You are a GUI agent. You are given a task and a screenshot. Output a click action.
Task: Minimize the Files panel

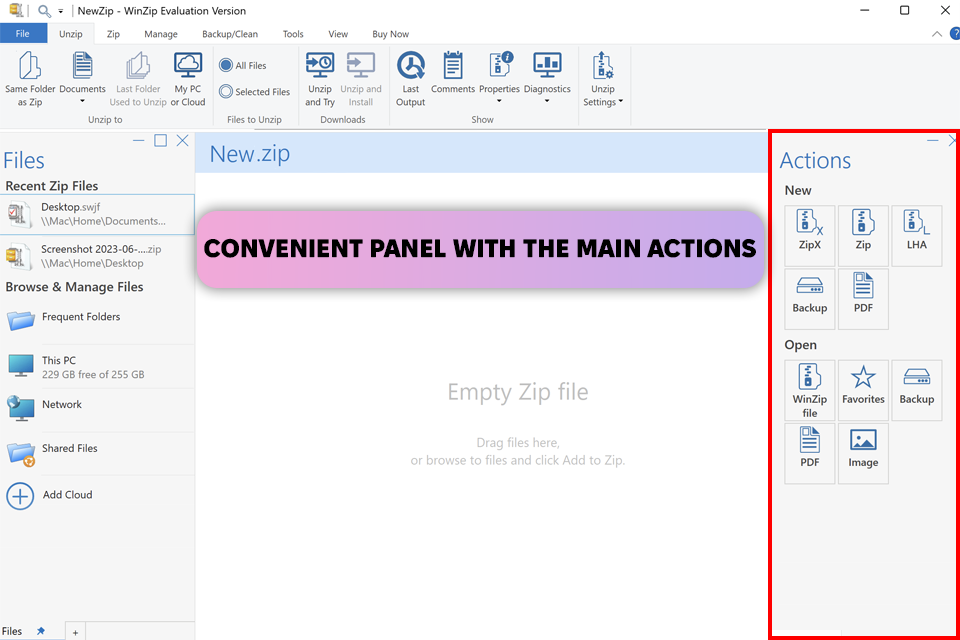pos(138,140)
